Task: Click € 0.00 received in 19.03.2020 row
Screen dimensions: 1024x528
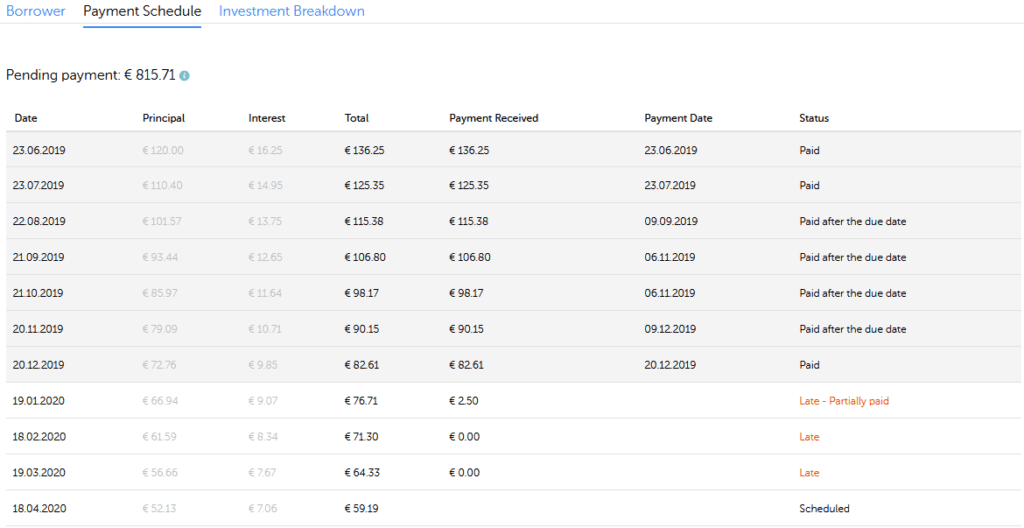Action: click(x=464, y=472)
